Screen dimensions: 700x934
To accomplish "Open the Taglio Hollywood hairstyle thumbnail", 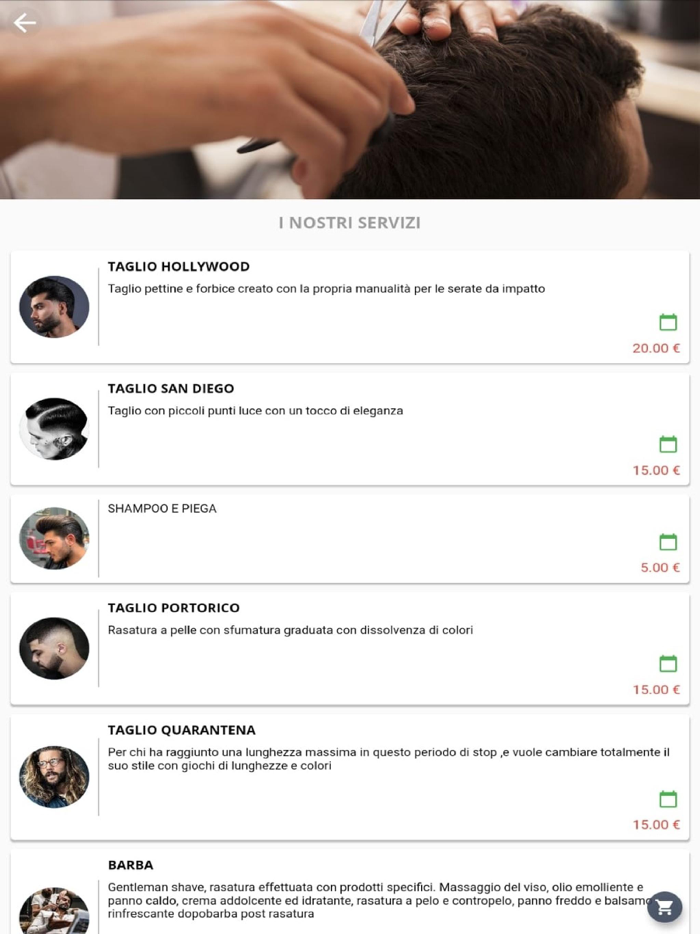I will 54,307.
